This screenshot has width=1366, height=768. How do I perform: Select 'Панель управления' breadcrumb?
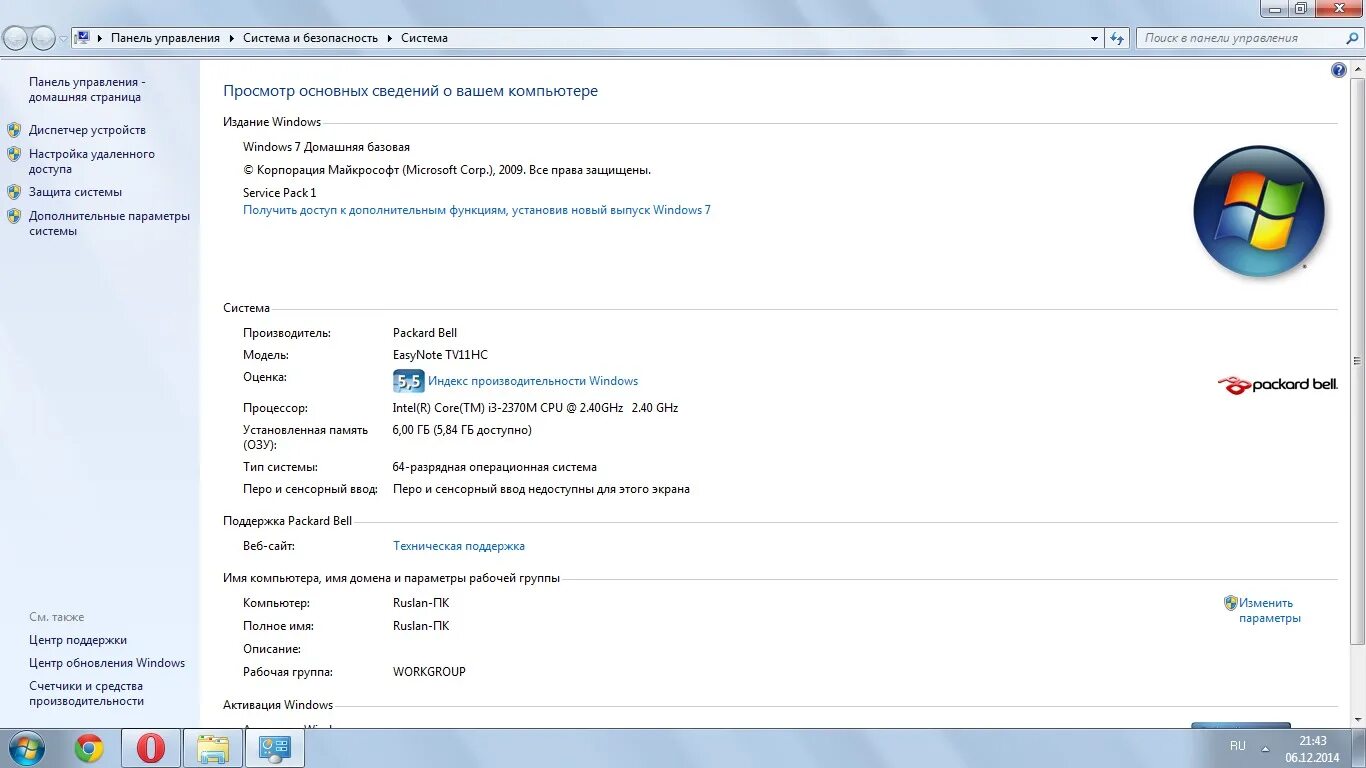tap(165, 38)
